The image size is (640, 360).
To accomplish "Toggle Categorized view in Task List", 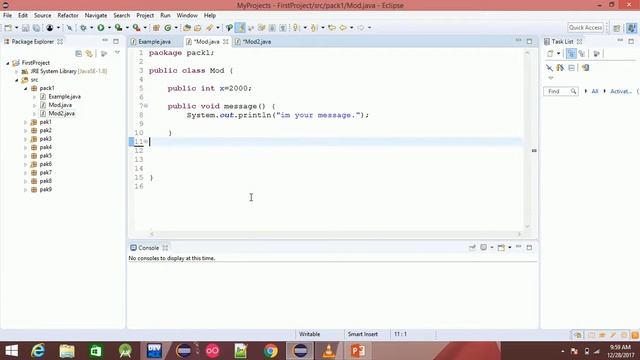I will click(571, 53).
